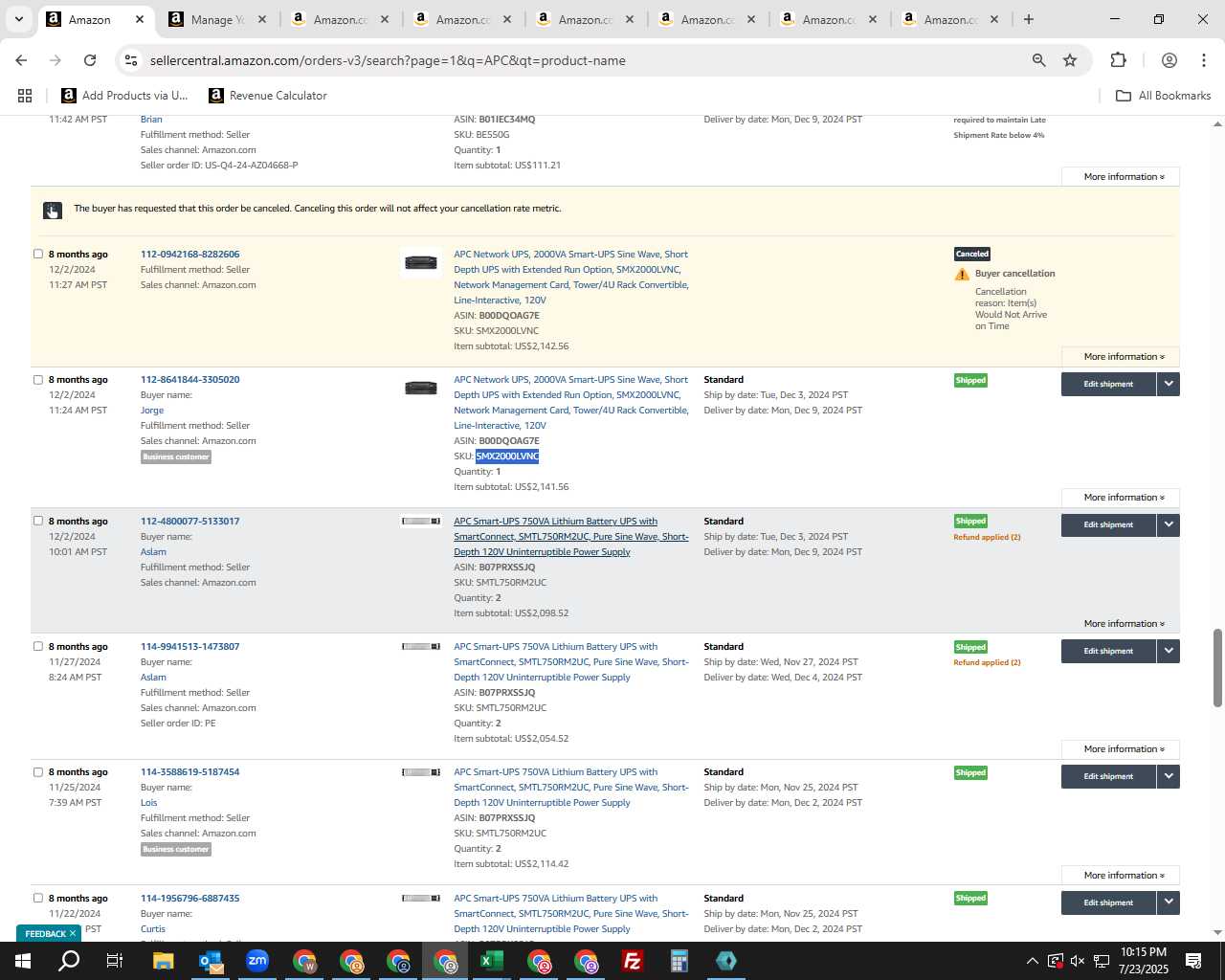The height and width of the screenshot is (980, 1225).
Task: Open the tab search dropdown arrow
Action: click(18, 19)
